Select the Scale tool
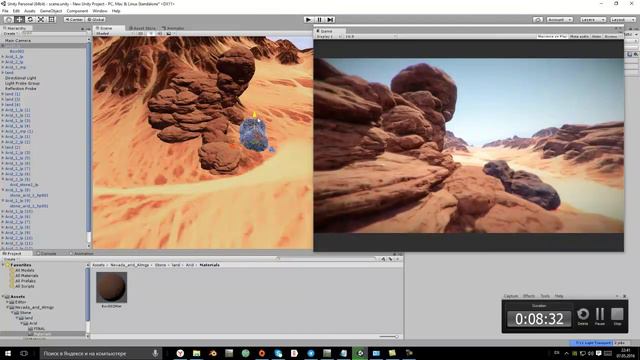 [x=41, y=20]
